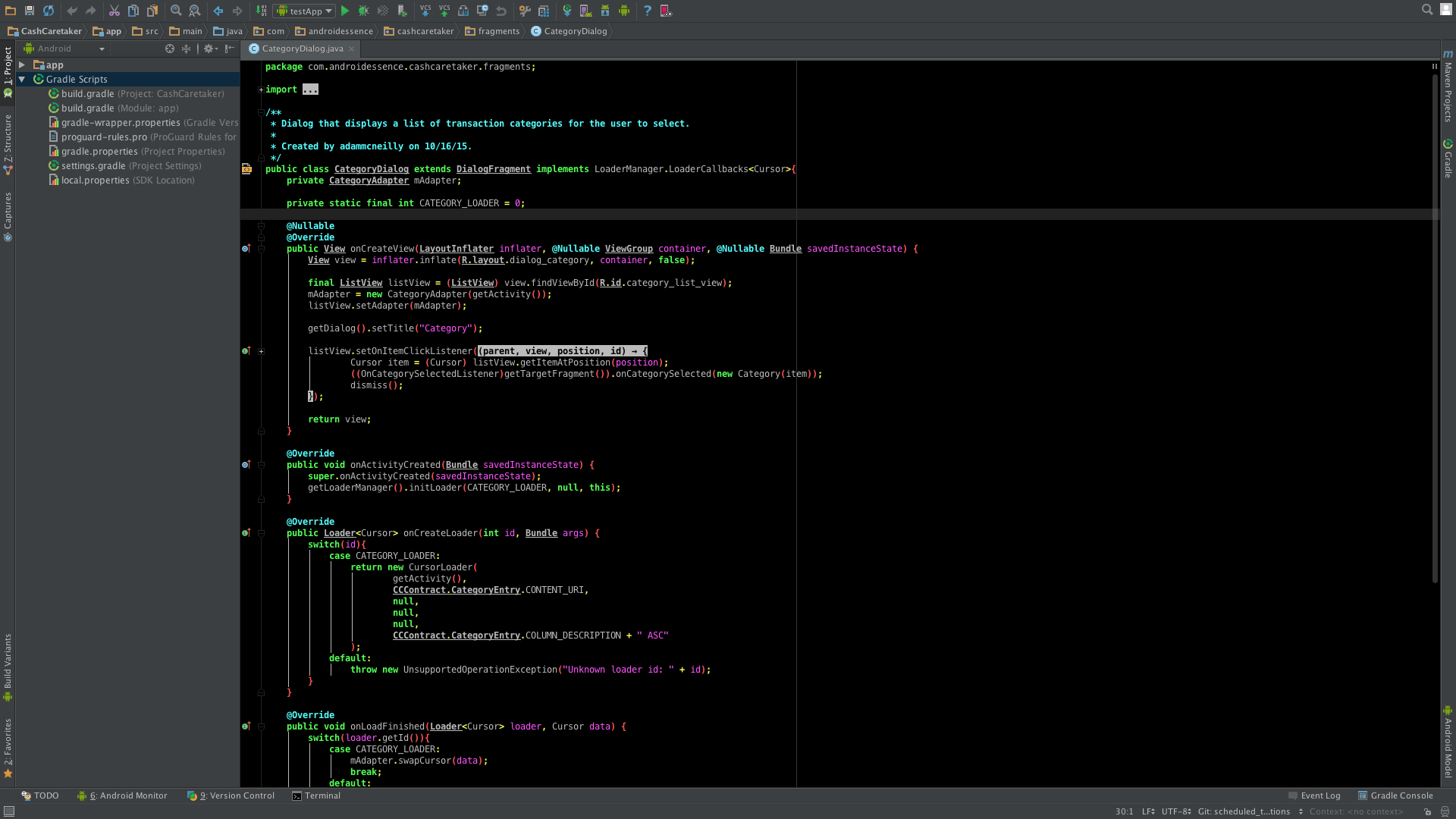
Task: Open the Maven Projects side panel
Action: 1448,87
